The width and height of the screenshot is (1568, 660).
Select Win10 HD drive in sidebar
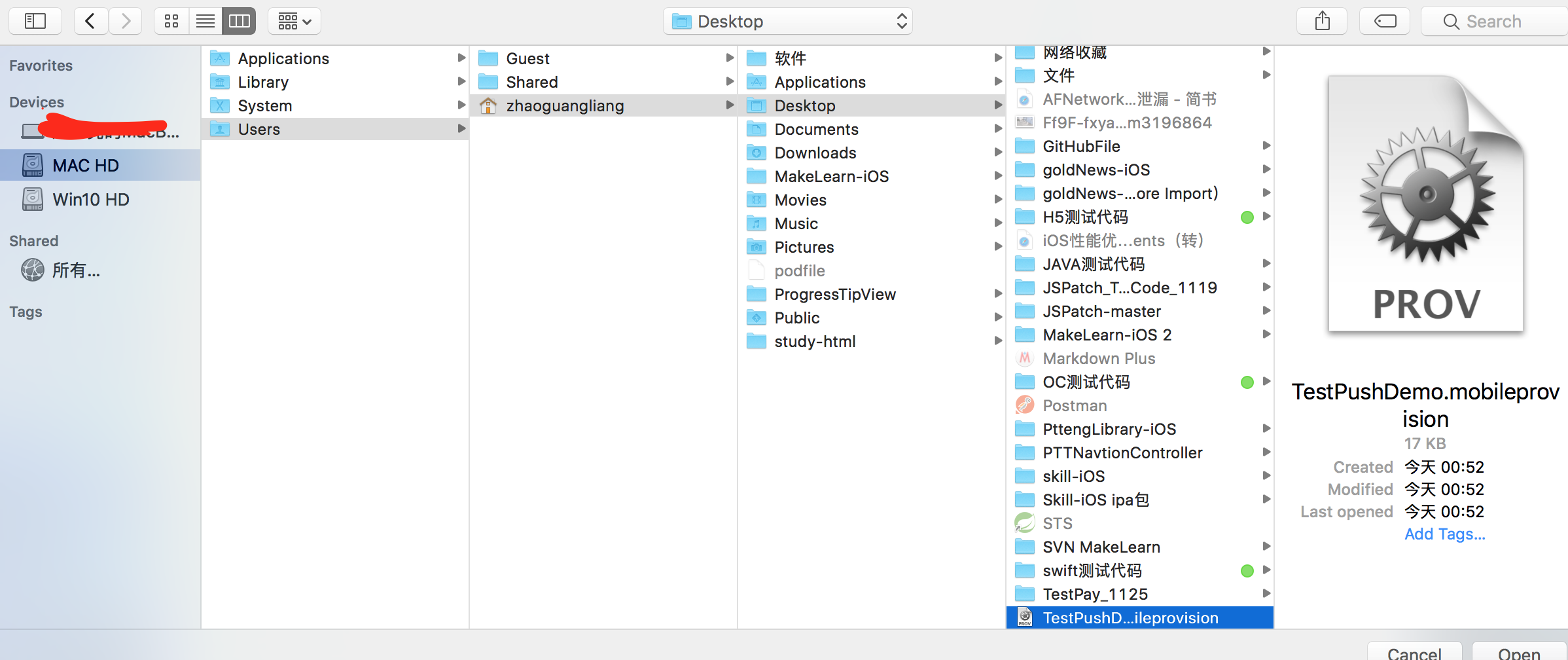coord(90,200)
